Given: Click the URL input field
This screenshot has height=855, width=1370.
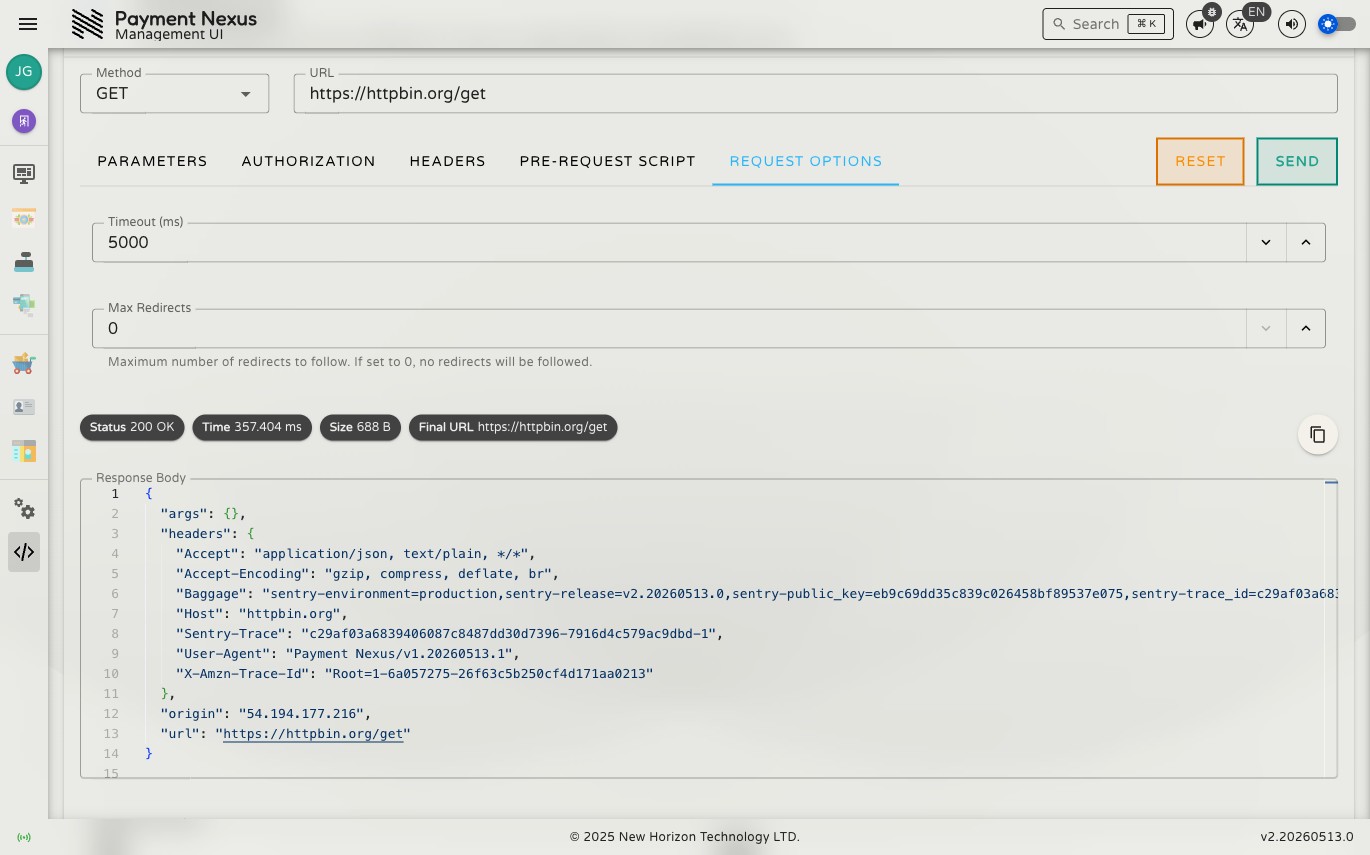Looking at the screenshot, I should [815, 93].
